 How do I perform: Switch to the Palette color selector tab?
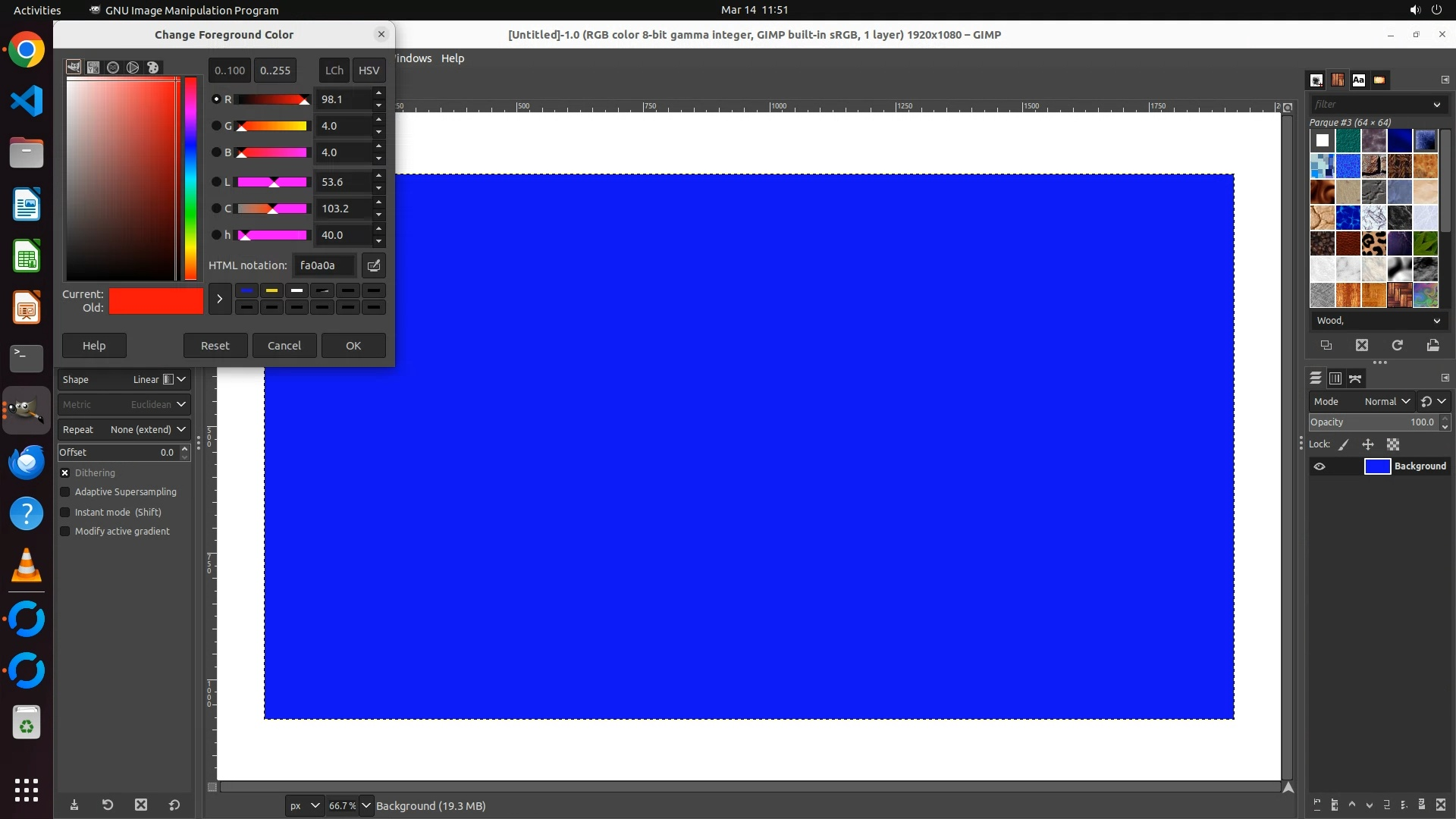pos(153,67)
